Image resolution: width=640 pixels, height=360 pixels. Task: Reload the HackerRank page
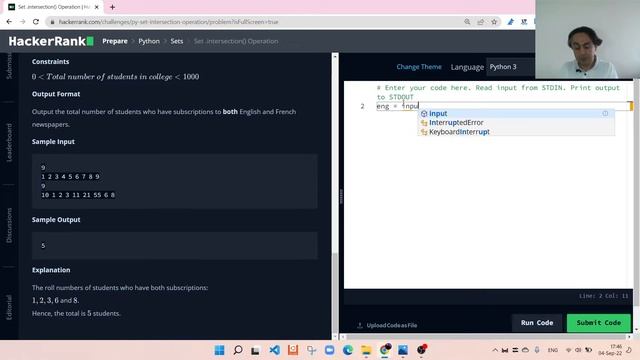(x=36, y=22)
